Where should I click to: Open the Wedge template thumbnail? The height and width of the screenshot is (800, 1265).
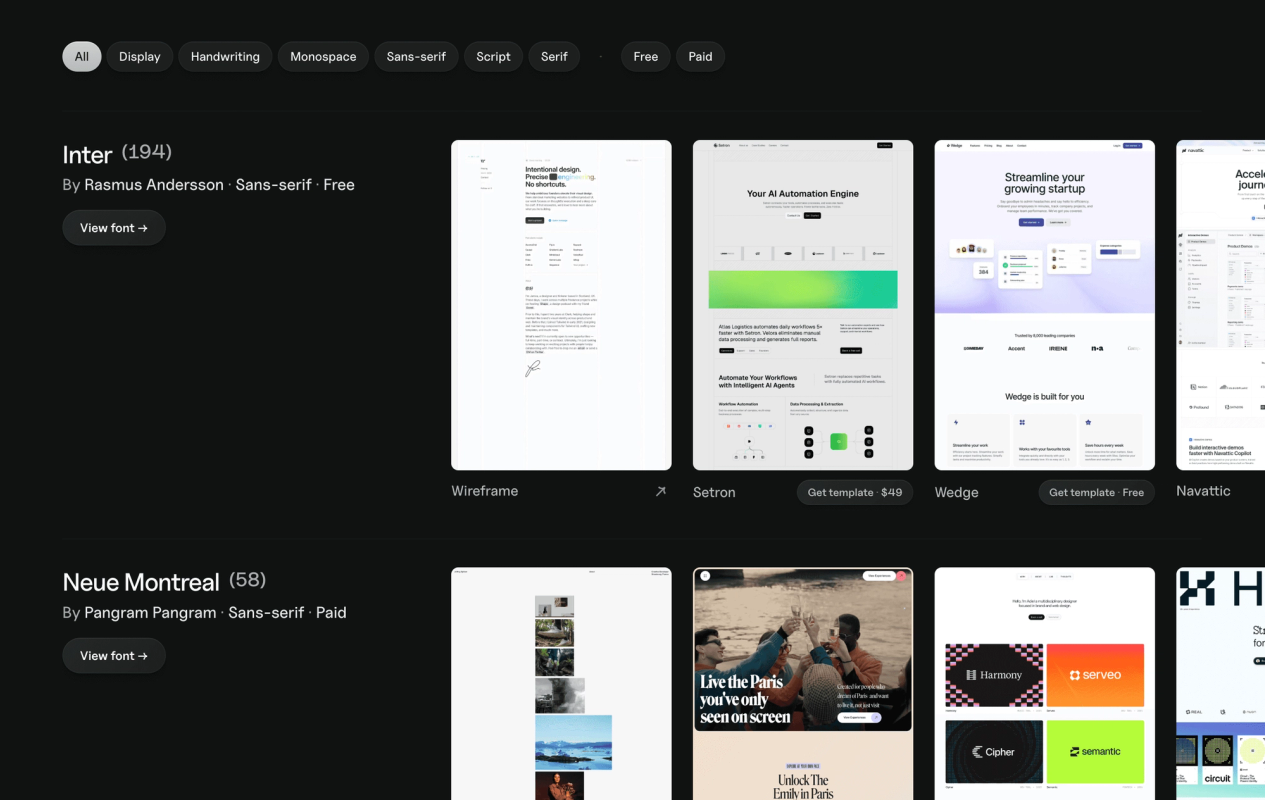[x=1045, y=305]
